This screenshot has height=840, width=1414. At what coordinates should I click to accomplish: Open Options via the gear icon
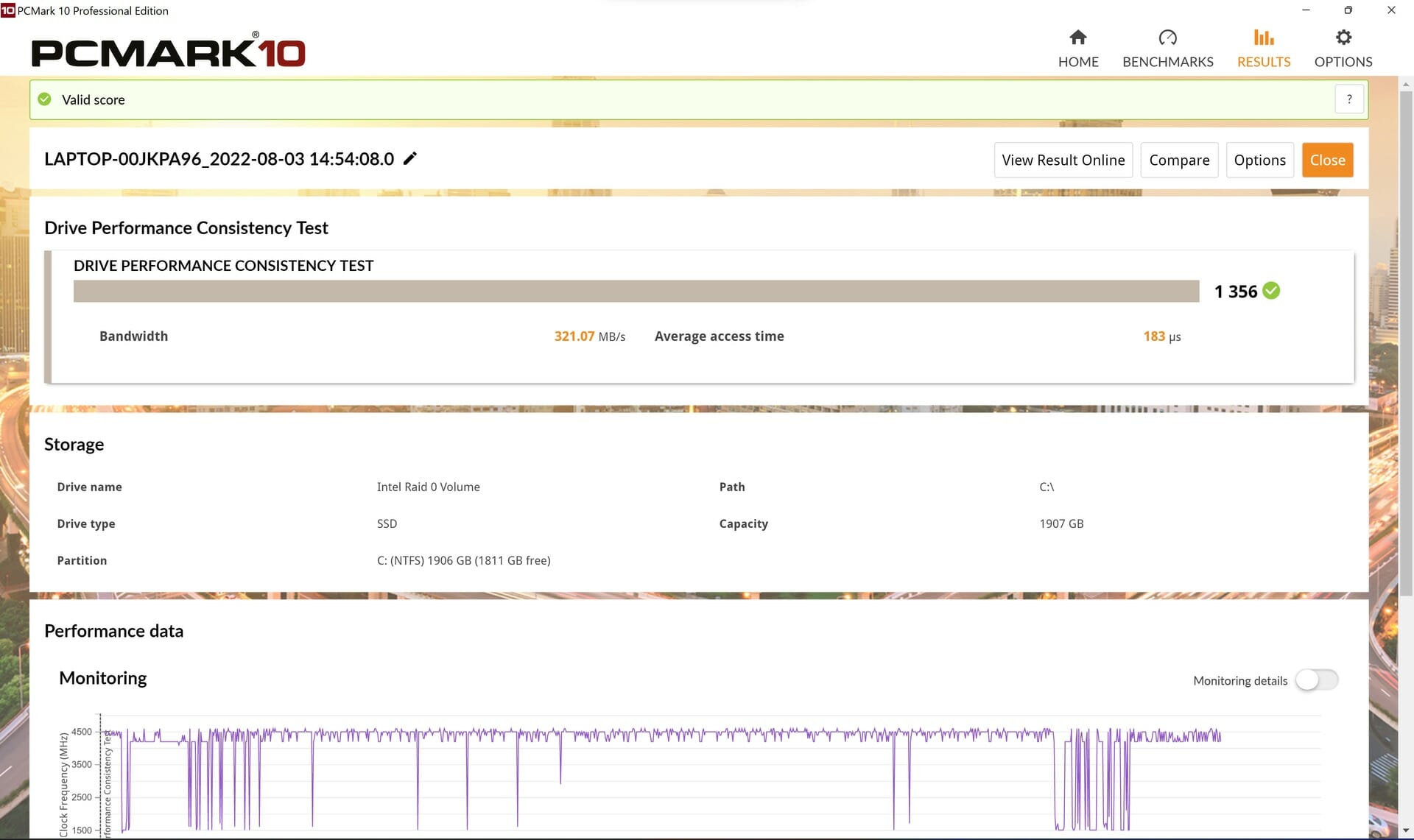tap(1343, 37)
